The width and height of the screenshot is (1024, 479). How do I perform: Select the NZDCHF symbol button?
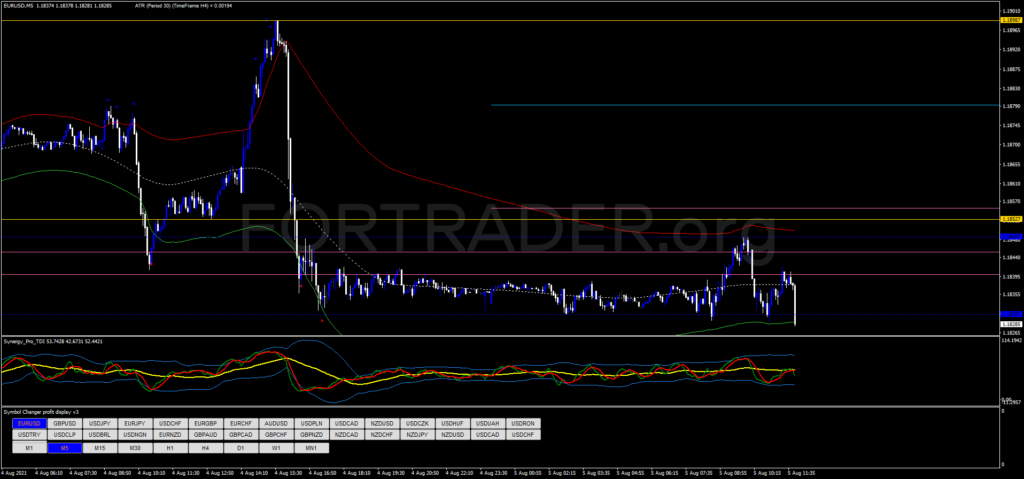coord(382,434)
